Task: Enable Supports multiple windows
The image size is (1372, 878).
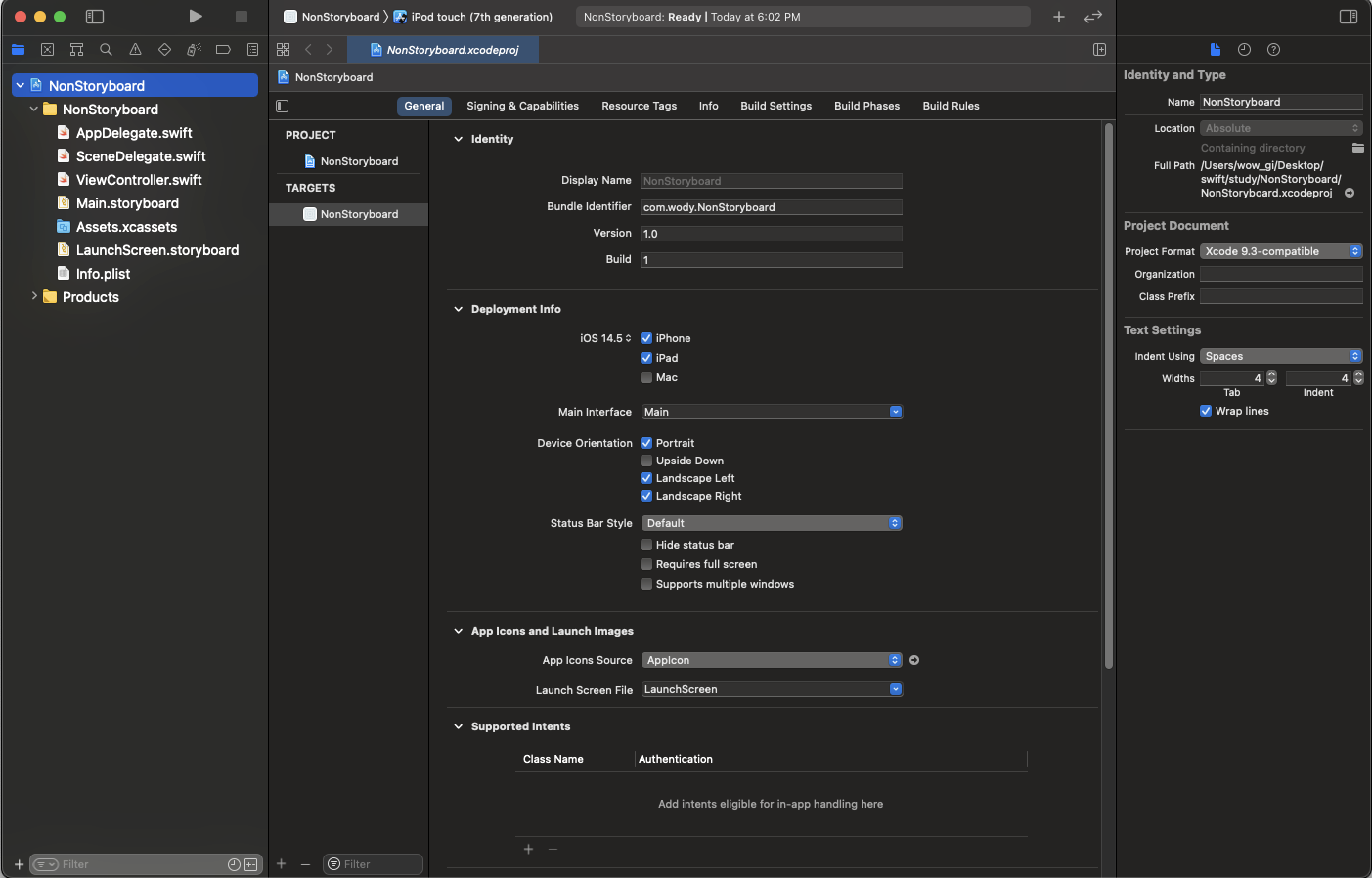Action: click(646, 584)
